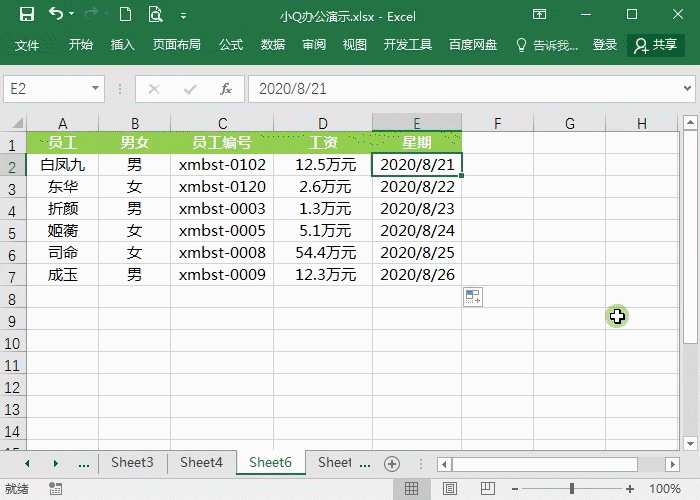Viewport: 700px width, 500px height.
Task: Click horizontal scrollbar right arrow
Action: (x=672, y=464)
